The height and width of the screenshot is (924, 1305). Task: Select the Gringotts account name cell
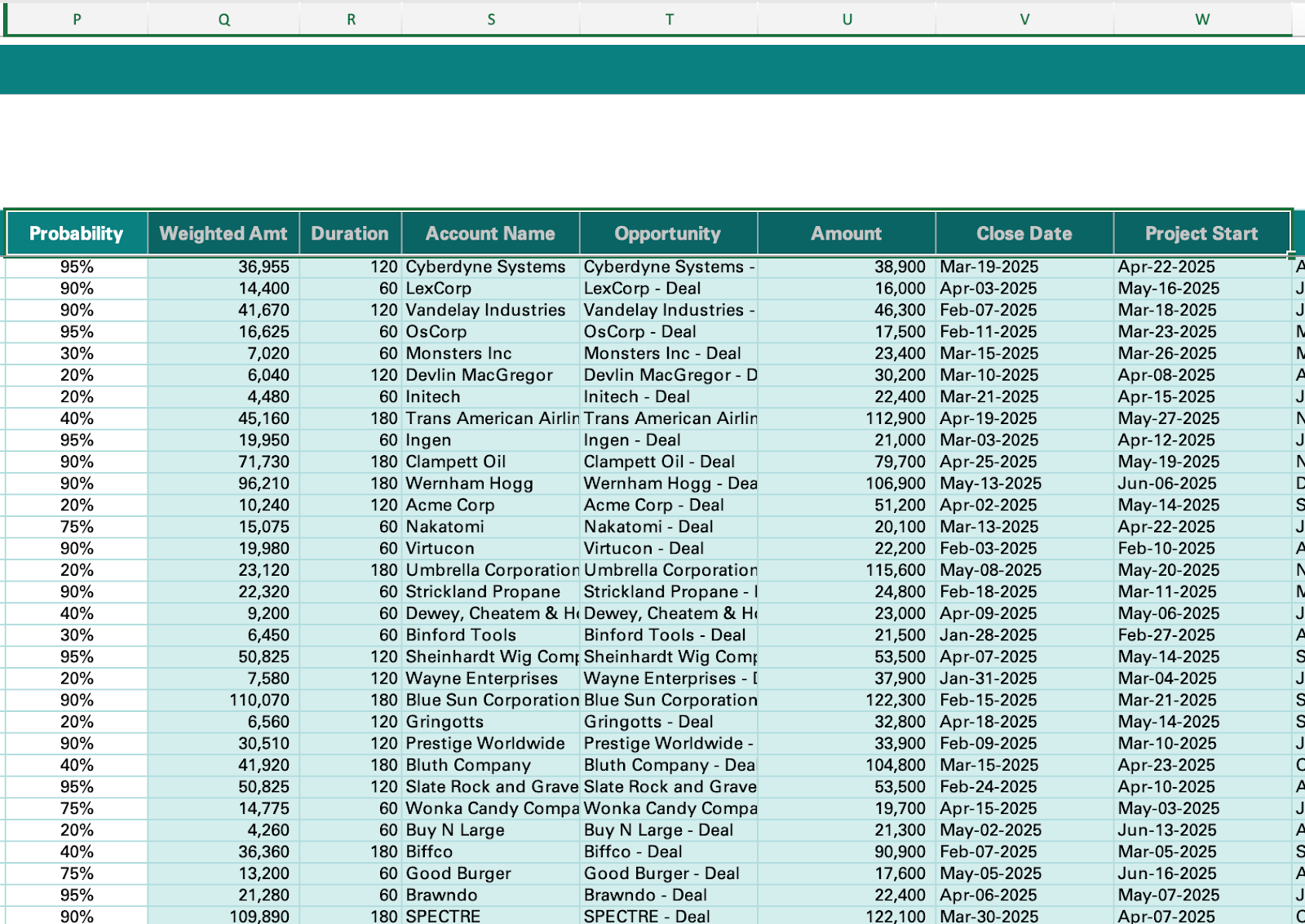tap(491, 722)
